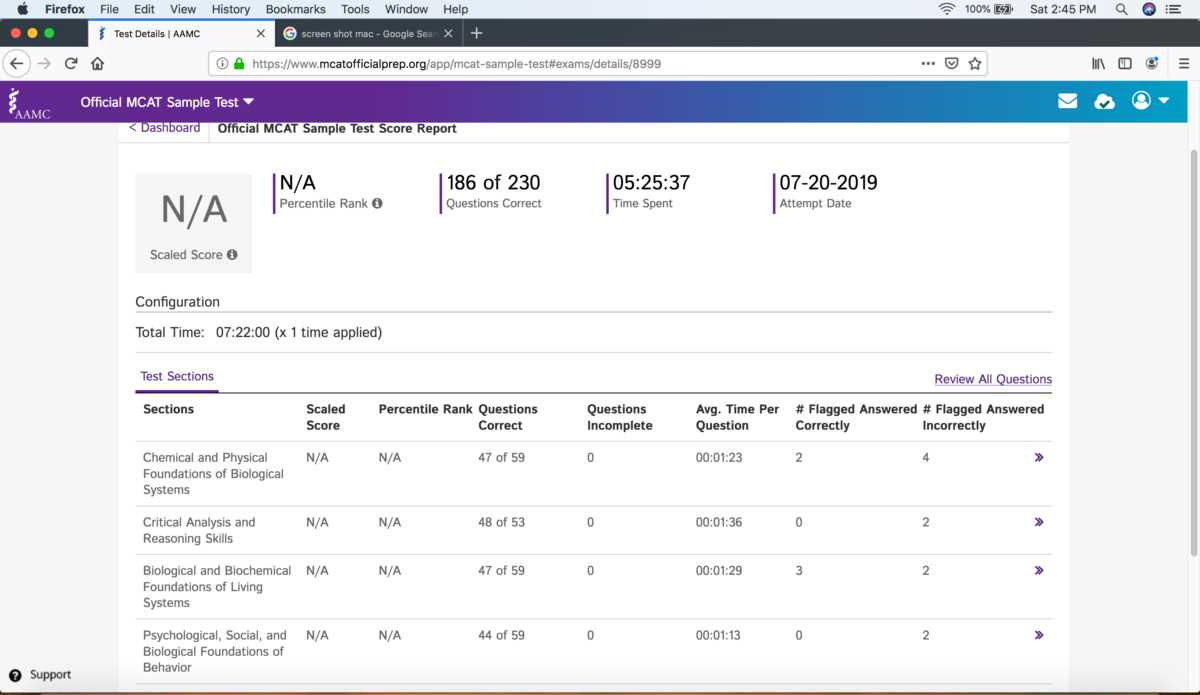
Task: Open Psychological, Social section details arrow
Action: click(x=1039, y=635)
